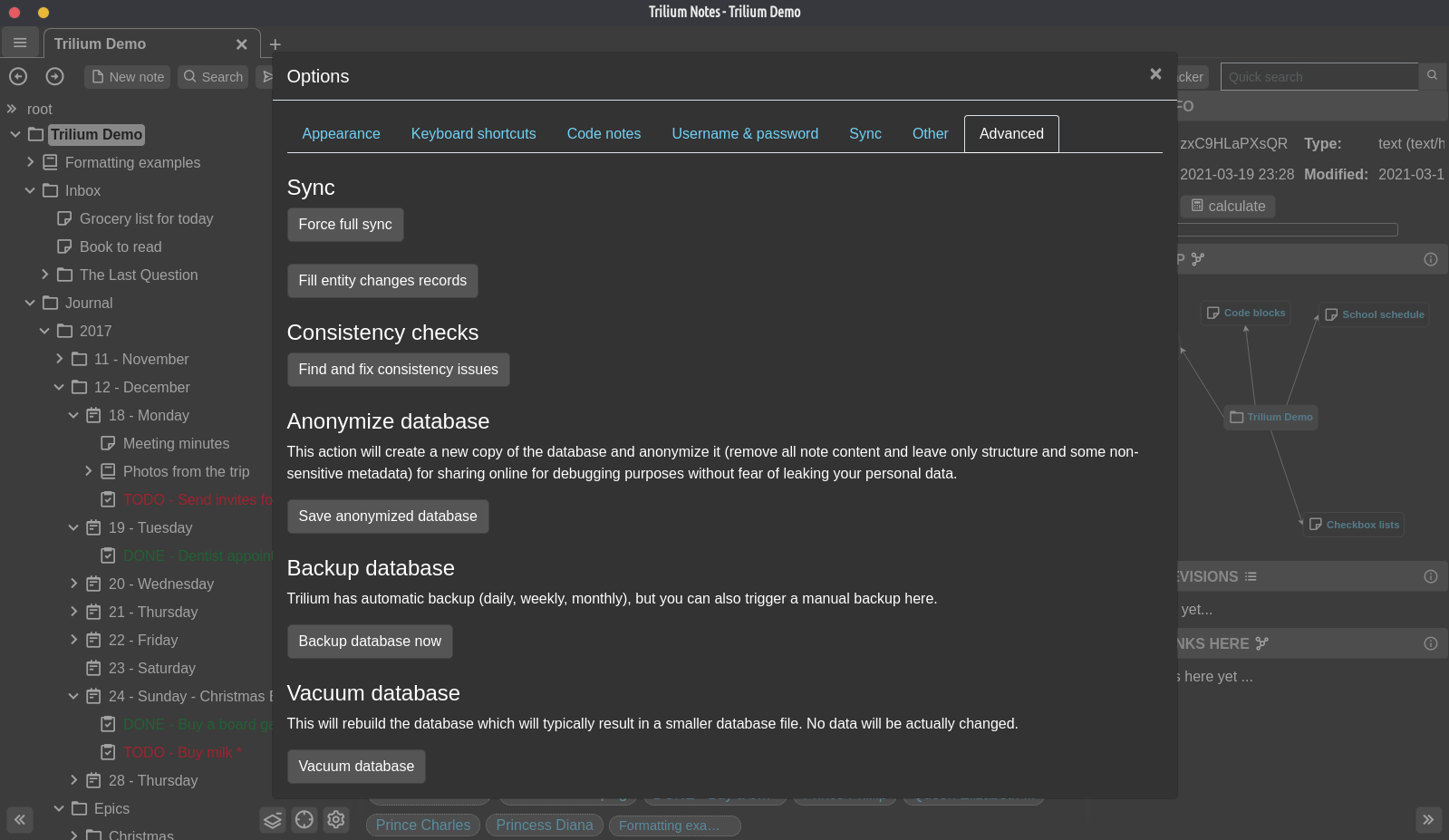Screen dimensions: 1449x840
Task: Open the Keyboard shortcuts tab
Action: pos(473,134)
